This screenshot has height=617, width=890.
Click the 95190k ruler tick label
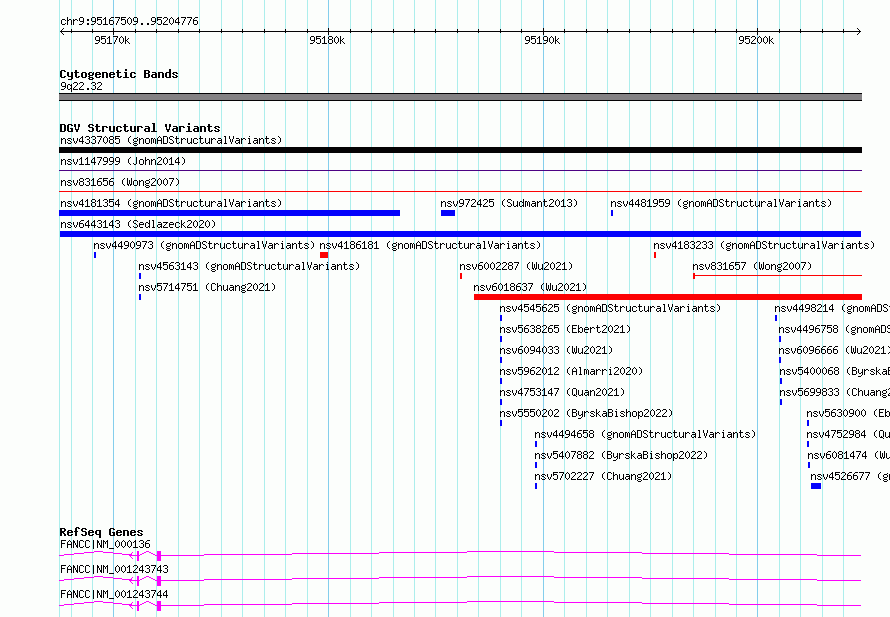(542, 40)
